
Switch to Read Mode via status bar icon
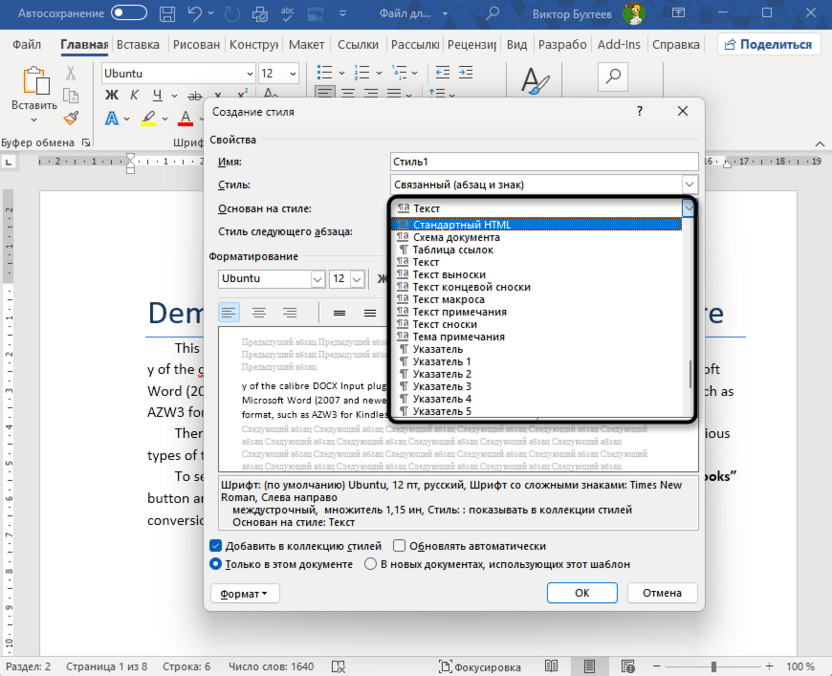pos(551,666)
